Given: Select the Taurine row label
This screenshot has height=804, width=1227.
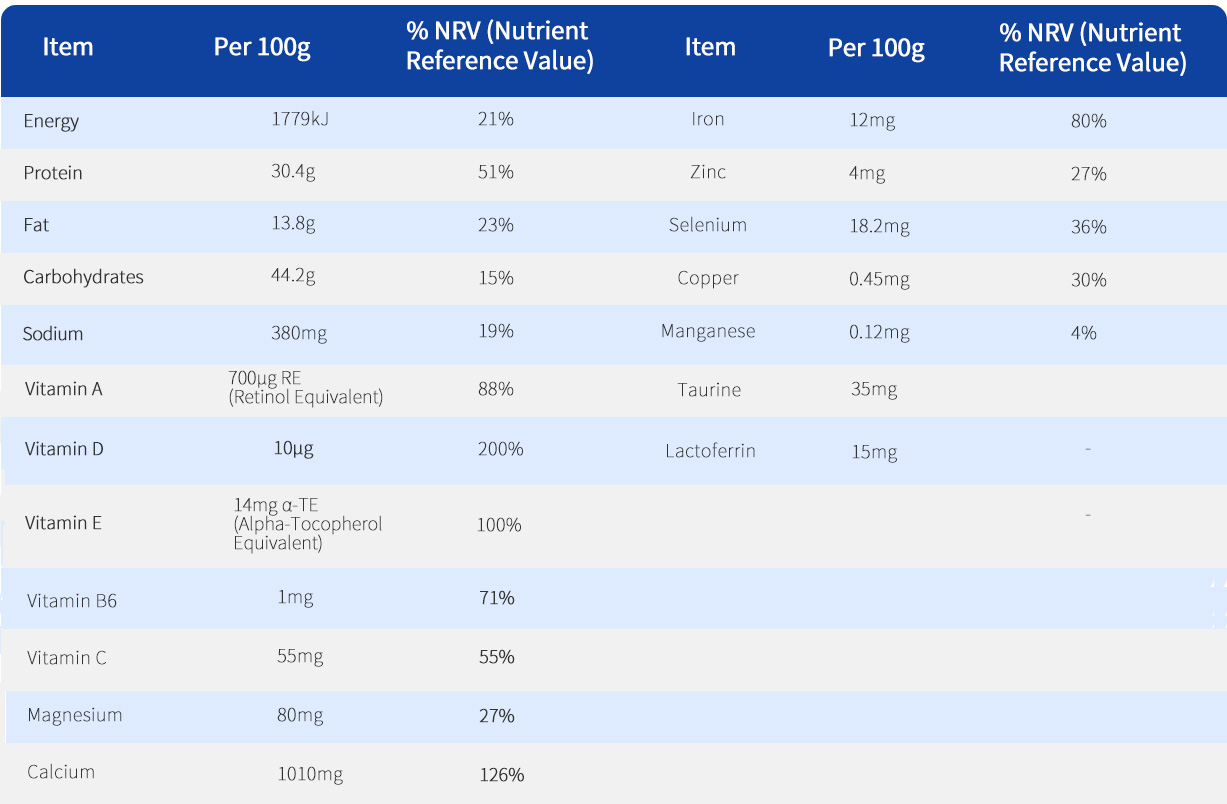Looking at the screenshot, I should [x=709, y=389].
